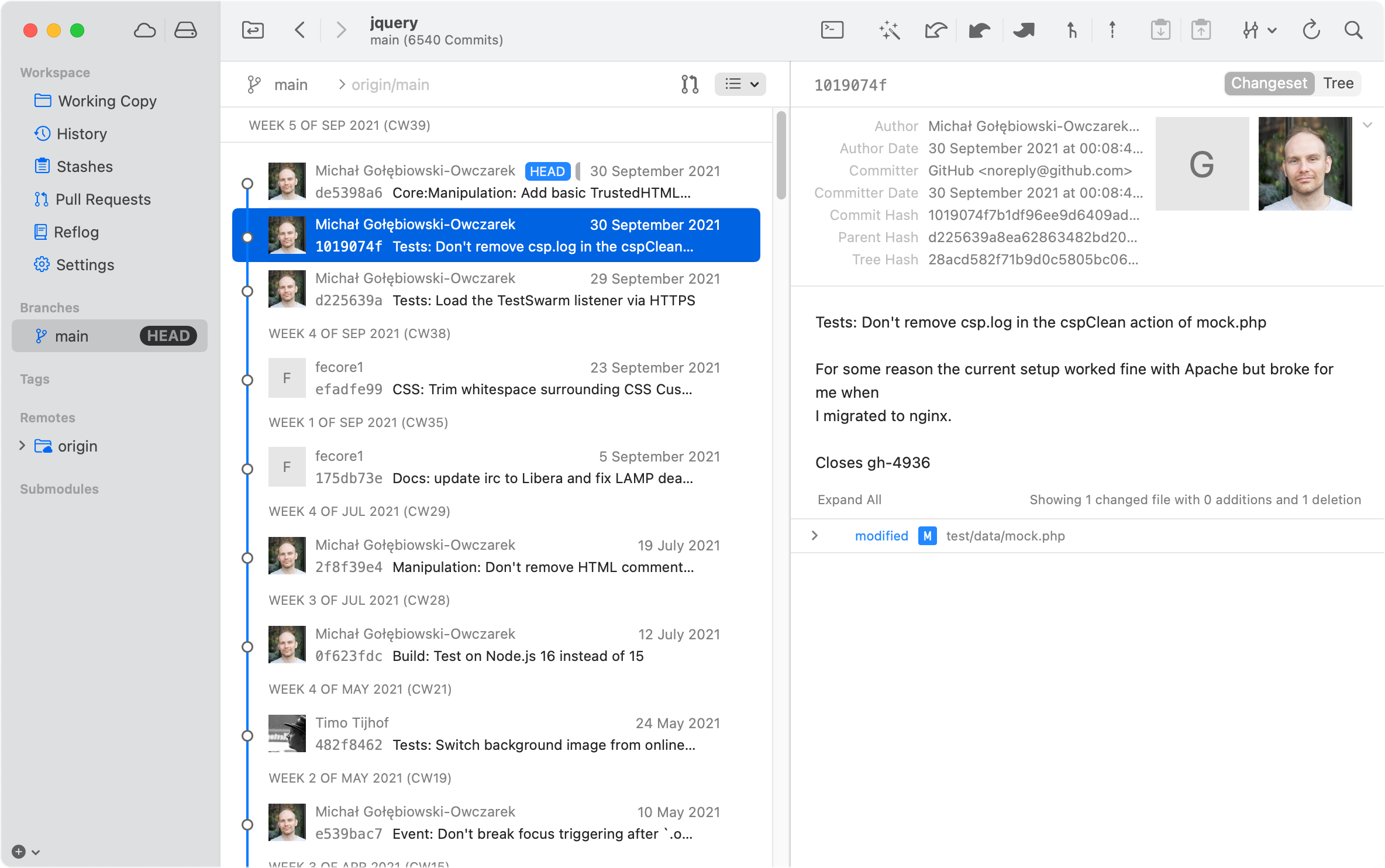Select the Changeset view toggle
The height and width of the screenshot is (868, 1385).
tap(1269, 84)
